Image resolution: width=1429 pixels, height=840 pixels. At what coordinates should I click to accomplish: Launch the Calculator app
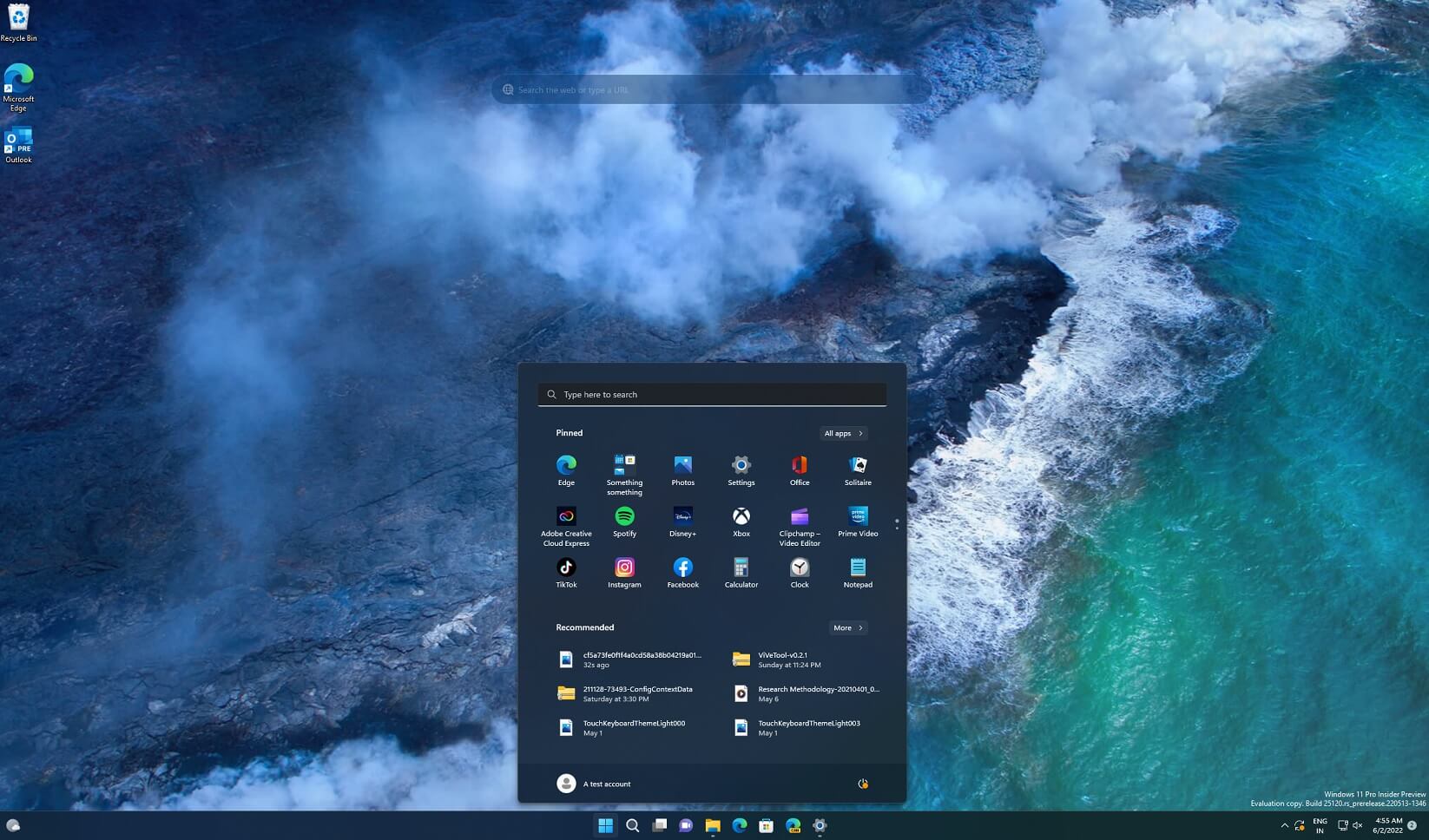pyautogui.click(x=741, y=568)
